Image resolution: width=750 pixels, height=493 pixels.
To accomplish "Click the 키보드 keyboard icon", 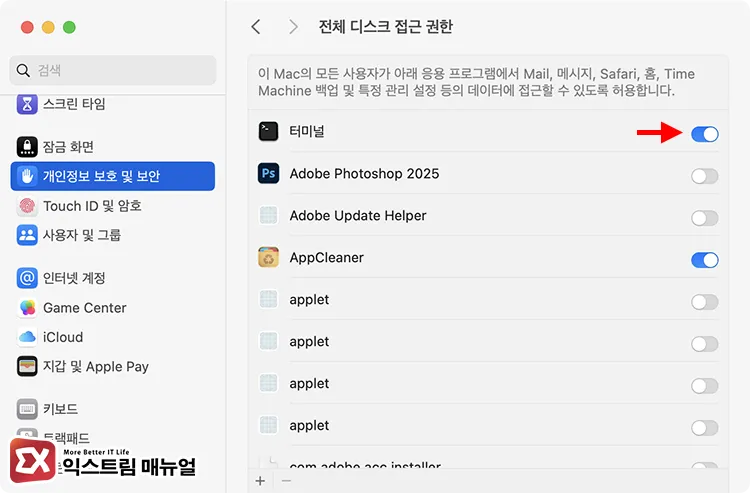I will (x=27, y=409).
